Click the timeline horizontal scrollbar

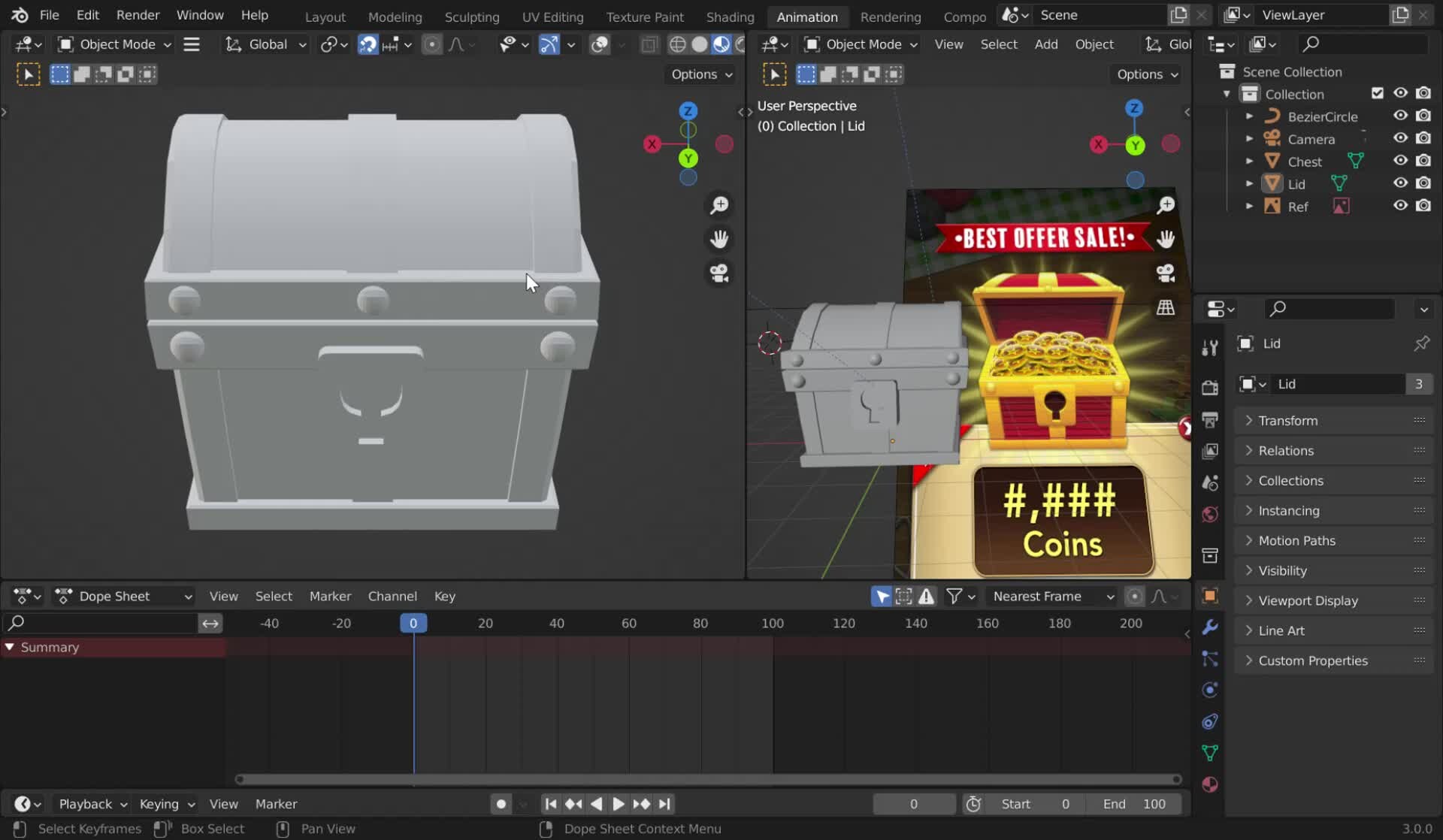pyautogui.click(x=706, y=779)
